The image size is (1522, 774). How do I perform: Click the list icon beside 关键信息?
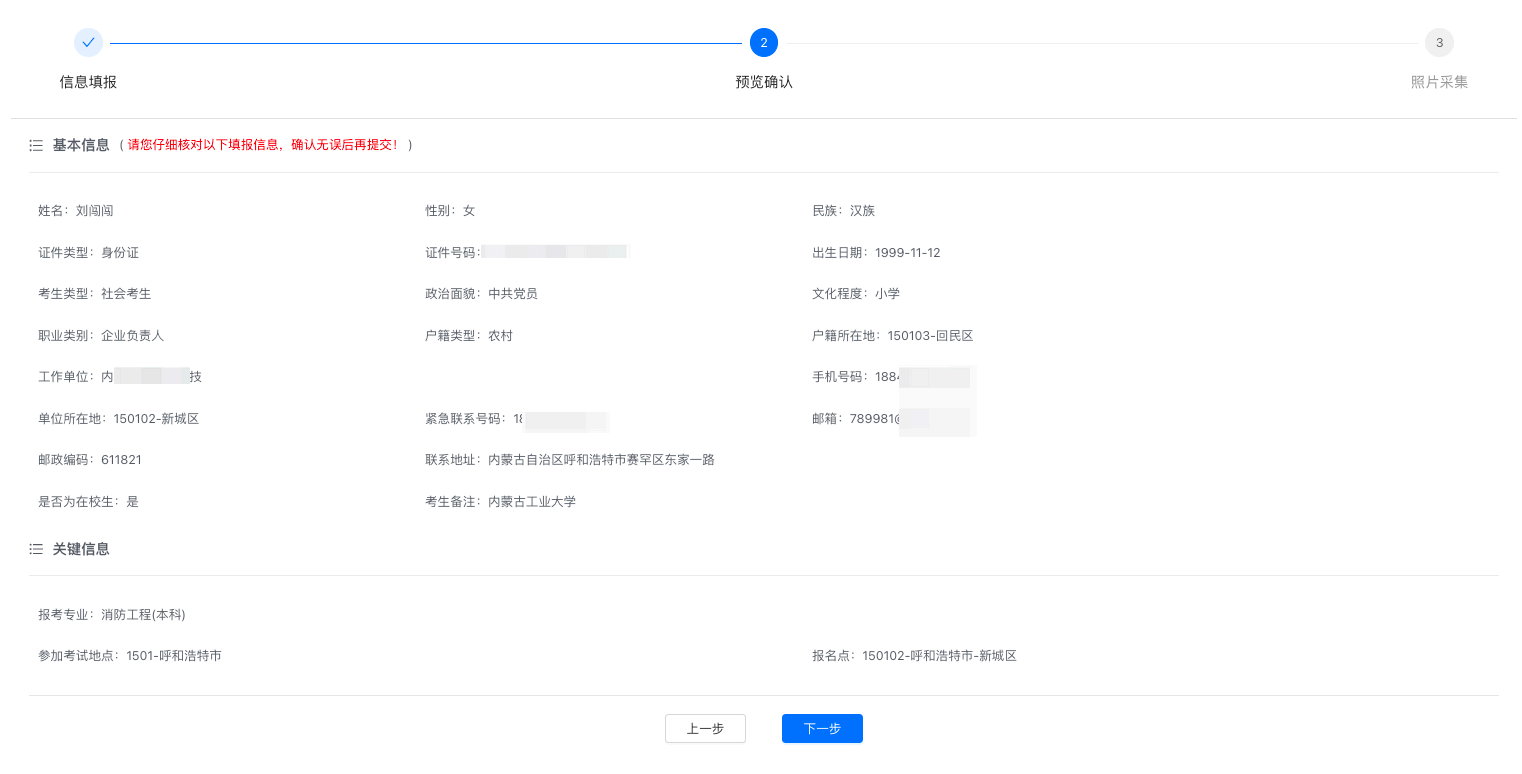pyautogui.click(x=36, y=549)
